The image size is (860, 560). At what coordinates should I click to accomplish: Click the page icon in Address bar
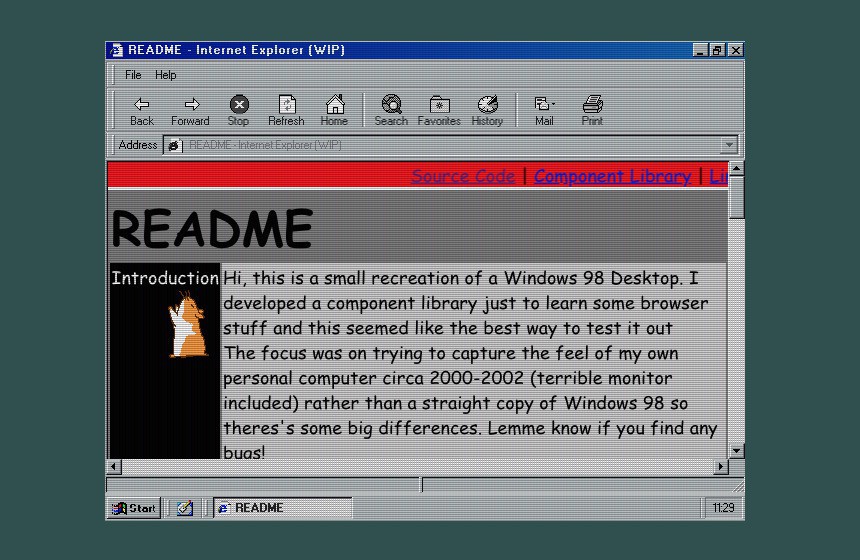click(174, 145)
